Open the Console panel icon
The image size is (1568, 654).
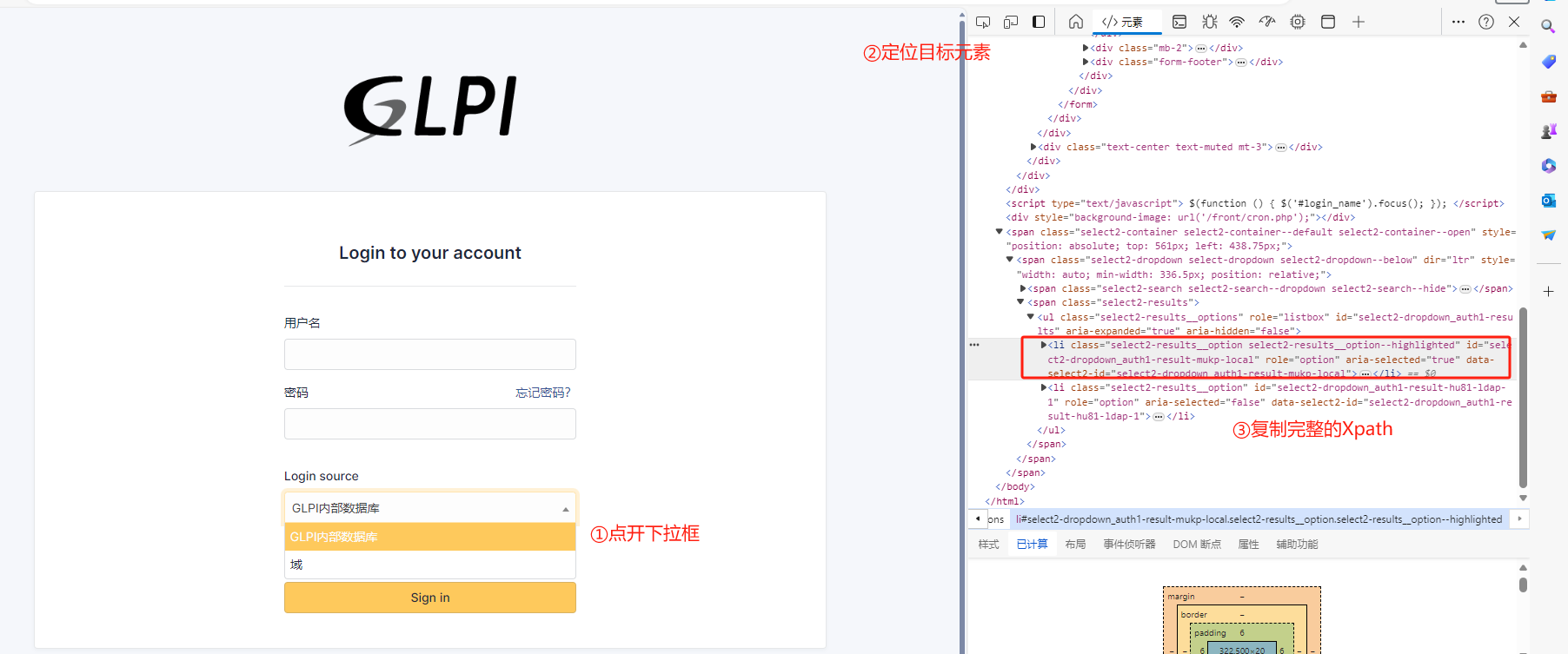(1179, 22)
